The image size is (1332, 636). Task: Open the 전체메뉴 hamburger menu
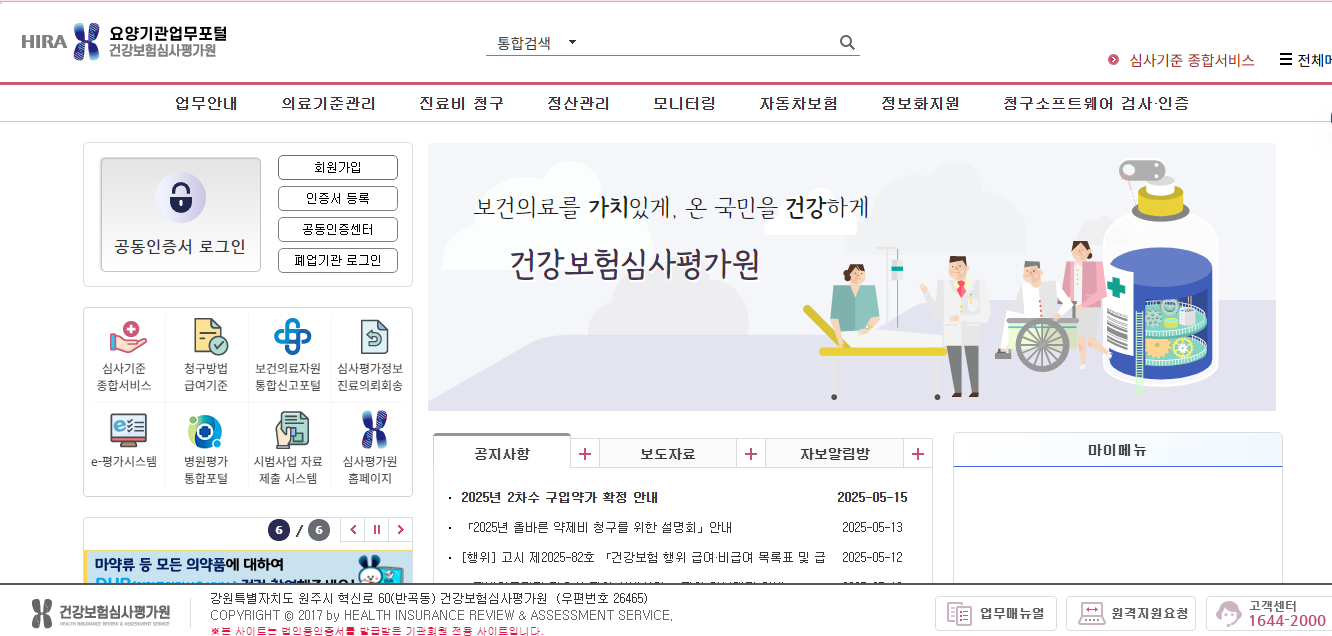coord(1305,60)
